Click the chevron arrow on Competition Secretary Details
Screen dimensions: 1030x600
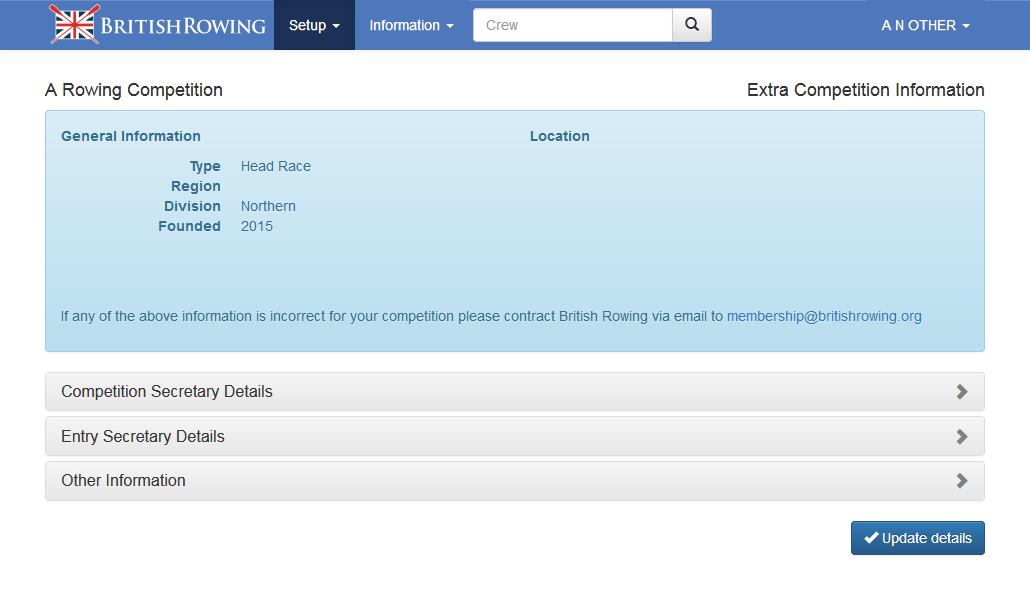pos(962,392)
